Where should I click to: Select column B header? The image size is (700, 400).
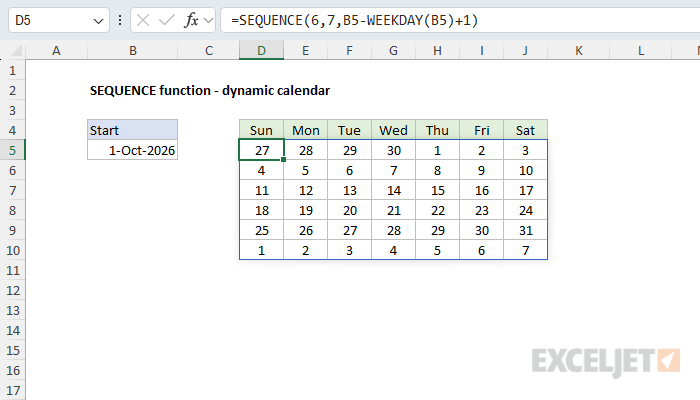pyautogui.click(x=133, y=50)
